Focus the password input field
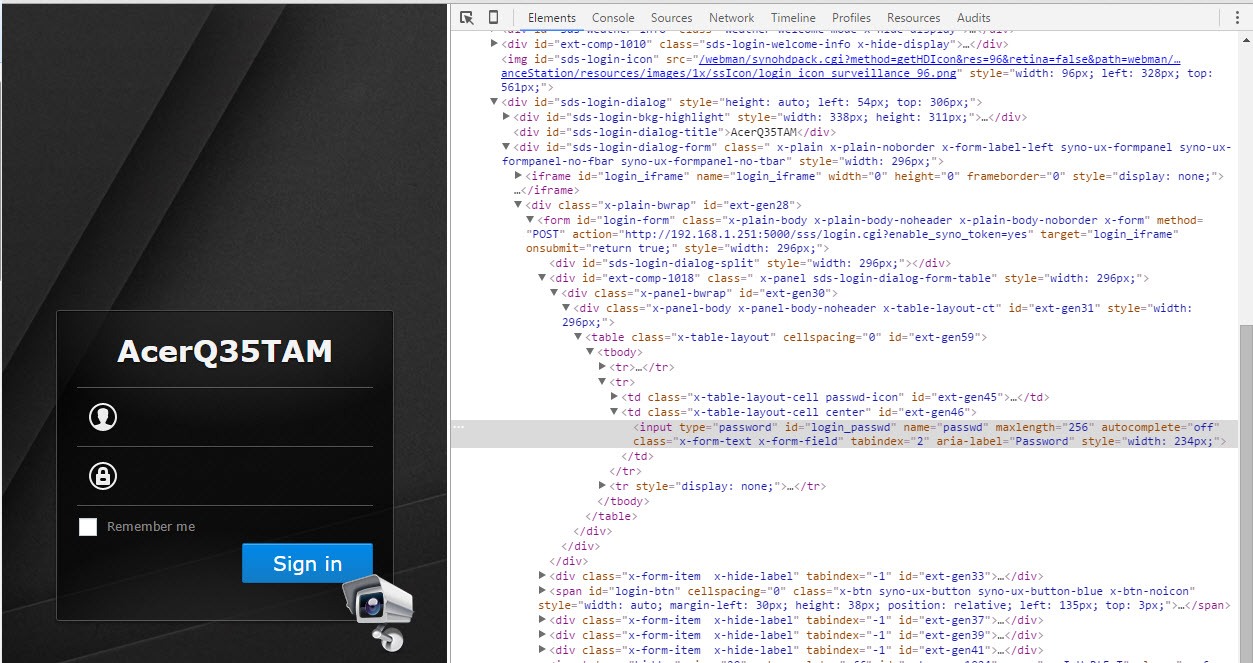Viewport: 1253px width, 663px height. point(247,475)
